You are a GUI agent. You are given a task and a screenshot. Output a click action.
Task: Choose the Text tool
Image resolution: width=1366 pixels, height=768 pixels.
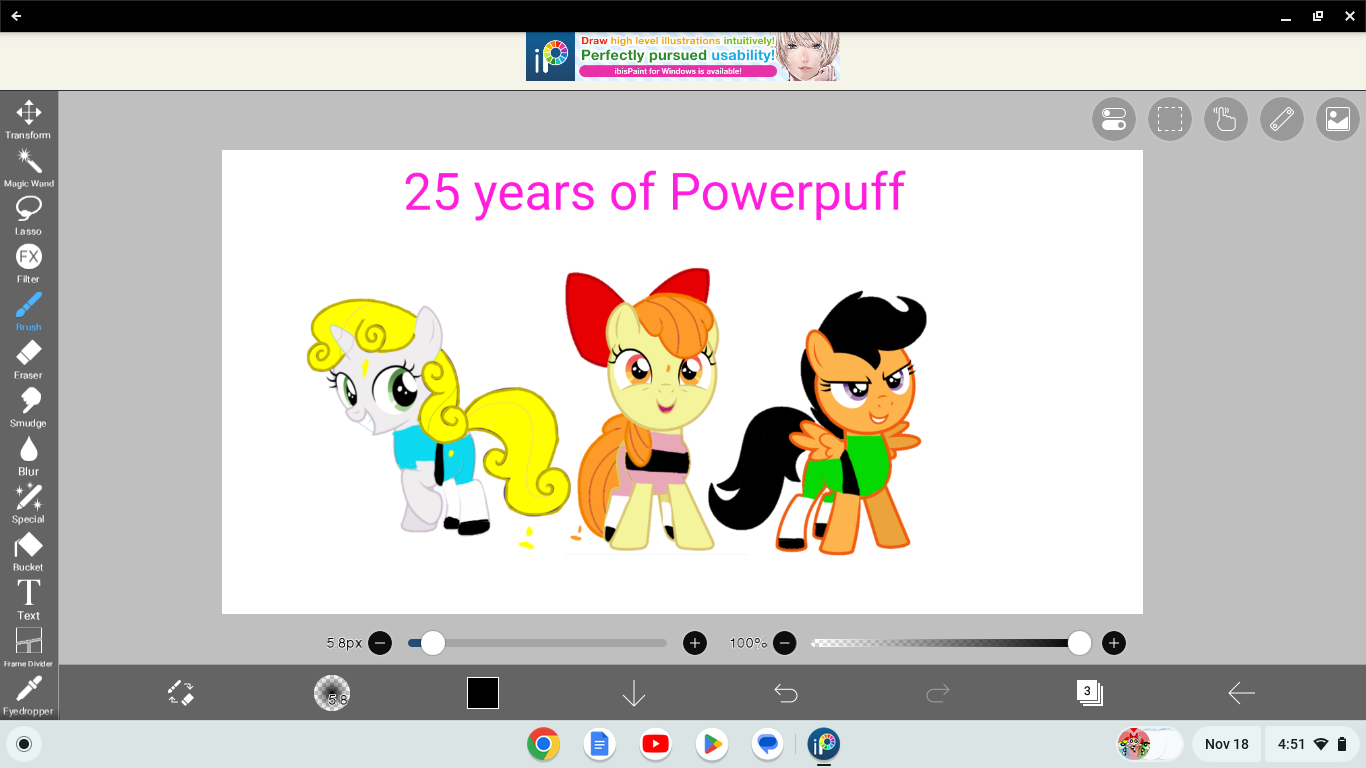28,600
